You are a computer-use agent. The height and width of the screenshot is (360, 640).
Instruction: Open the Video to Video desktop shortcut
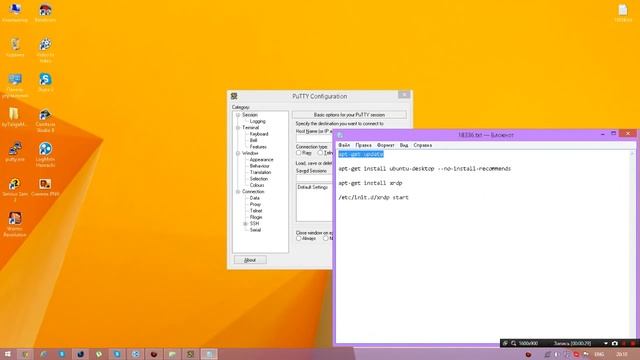[45, 50]
